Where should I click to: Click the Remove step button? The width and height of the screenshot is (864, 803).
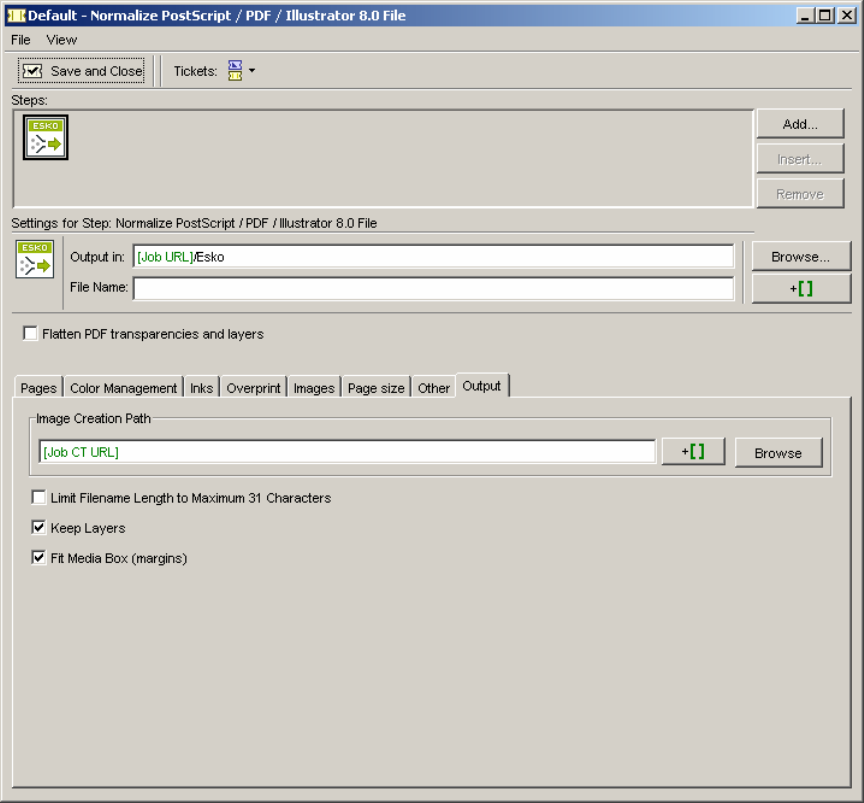(800, 194)
